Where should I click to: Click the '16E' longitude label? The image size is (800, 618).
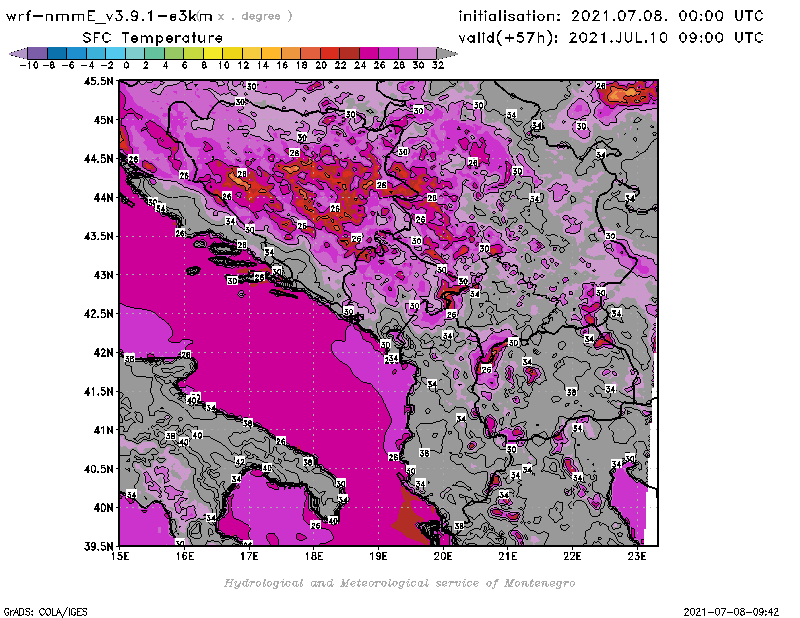click(185, 556)
